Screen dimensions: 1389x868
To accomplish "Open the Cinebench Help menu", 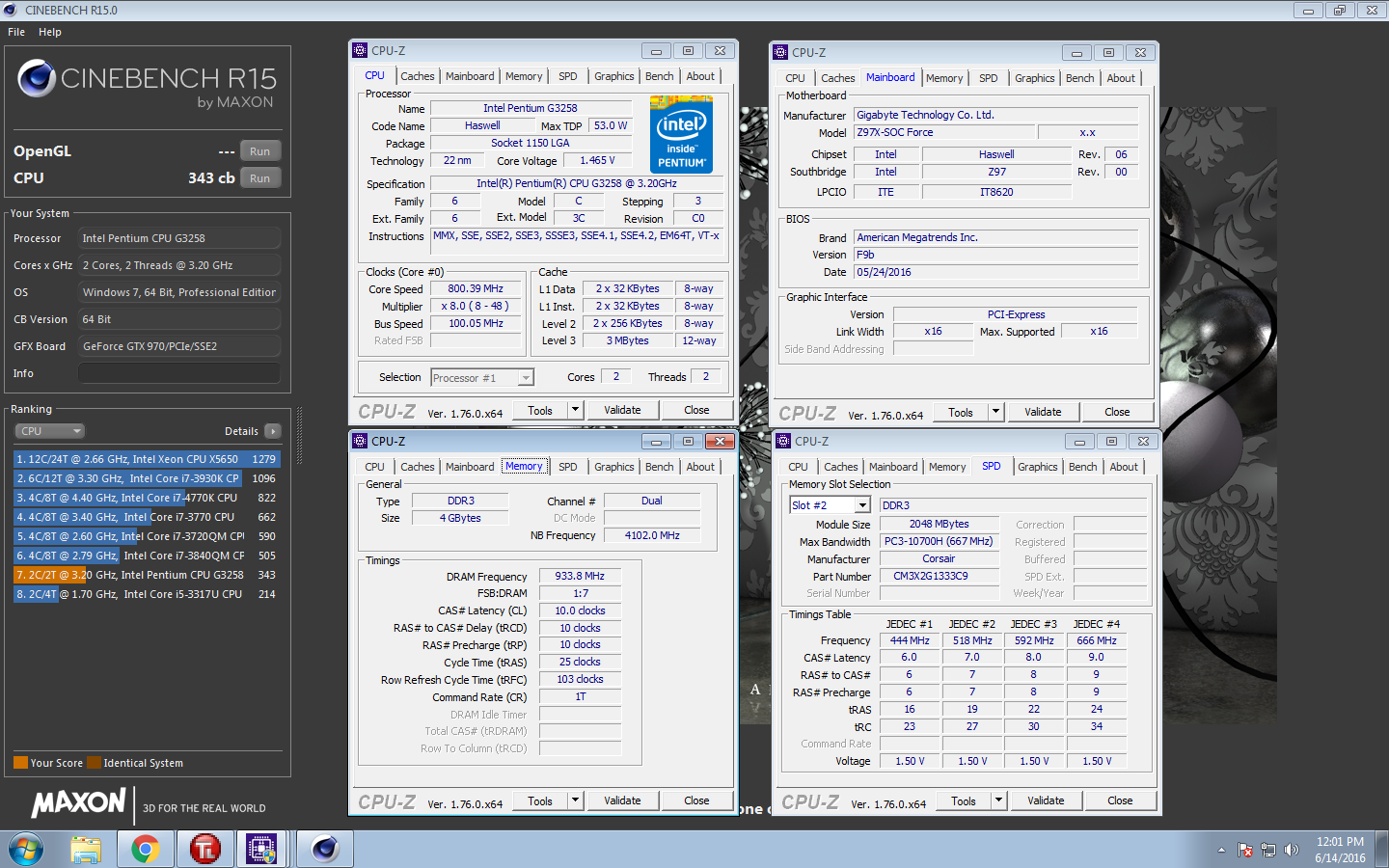I will (50, 32).
